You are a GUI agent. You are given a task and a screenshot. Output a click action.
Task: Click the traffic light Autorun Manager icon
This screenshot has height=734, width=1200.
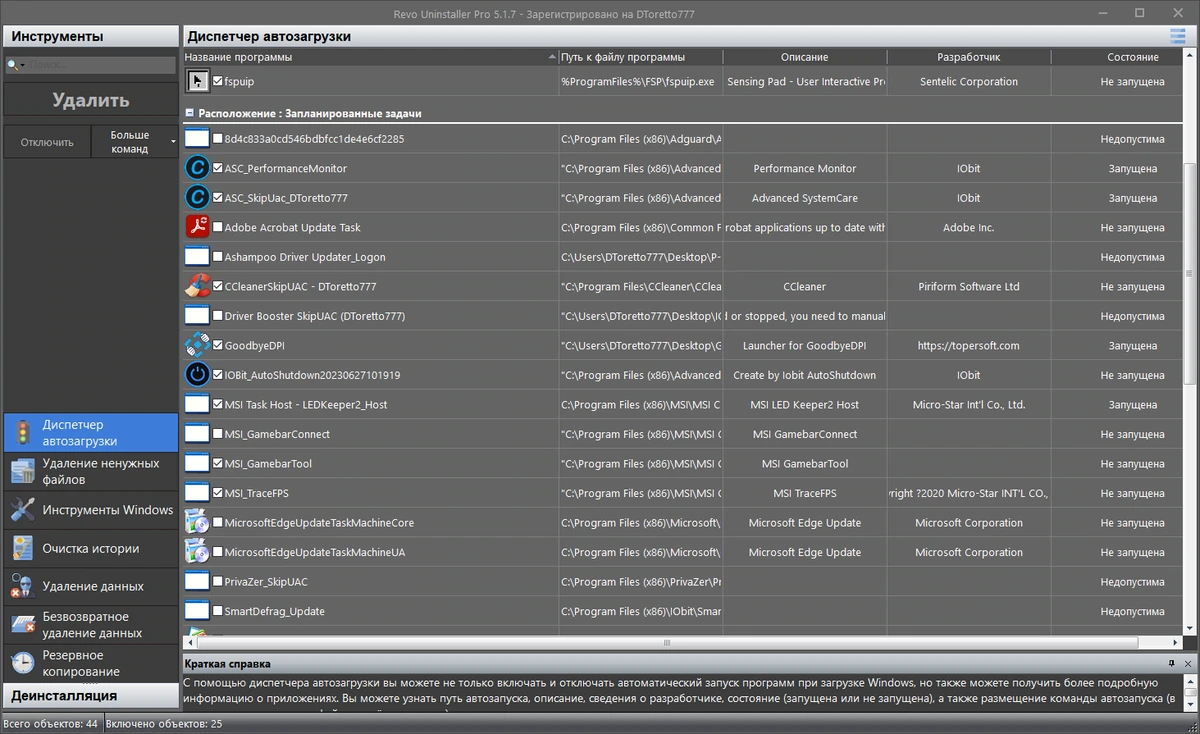(x=22, y=432)
